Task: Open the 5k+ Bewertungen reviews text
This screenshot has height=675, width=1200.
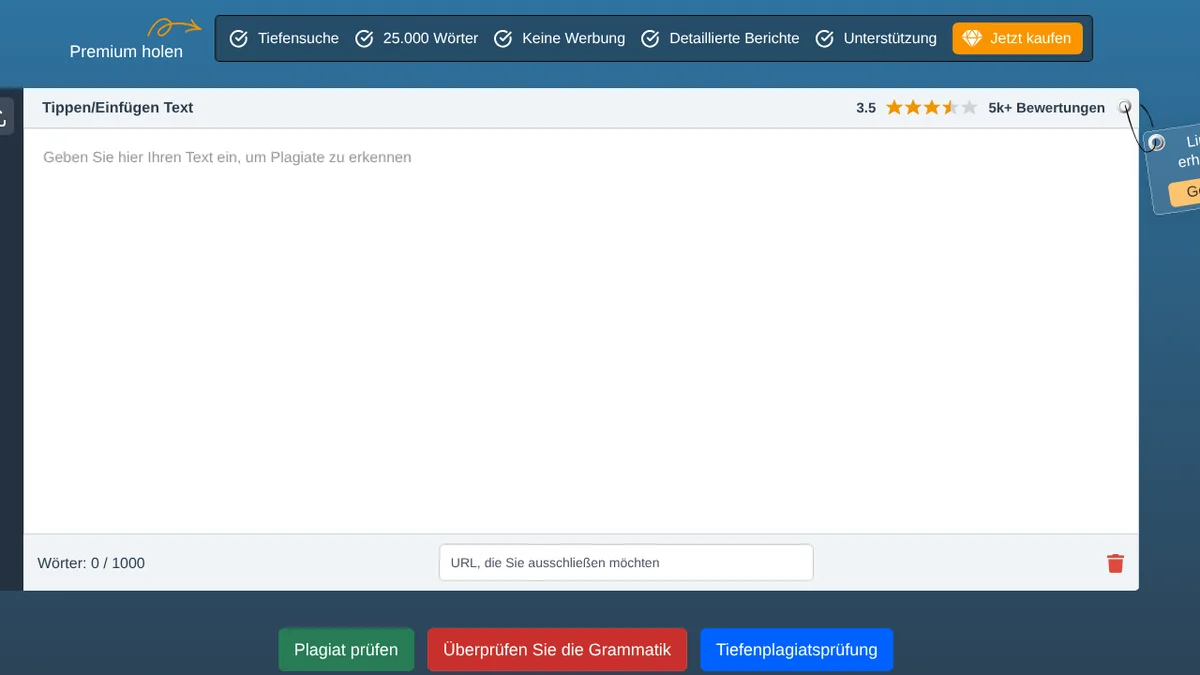Action: [1047, 108]
